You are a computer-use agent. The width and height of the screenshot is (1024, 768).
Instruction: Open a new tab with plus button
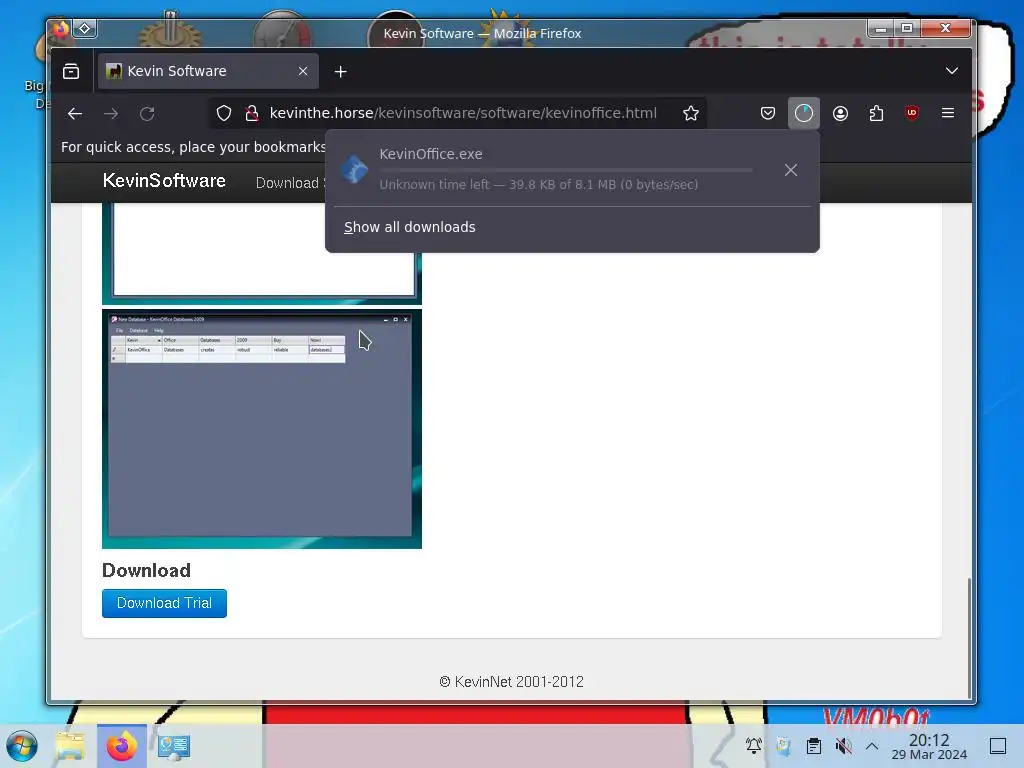tap(340, 72)
